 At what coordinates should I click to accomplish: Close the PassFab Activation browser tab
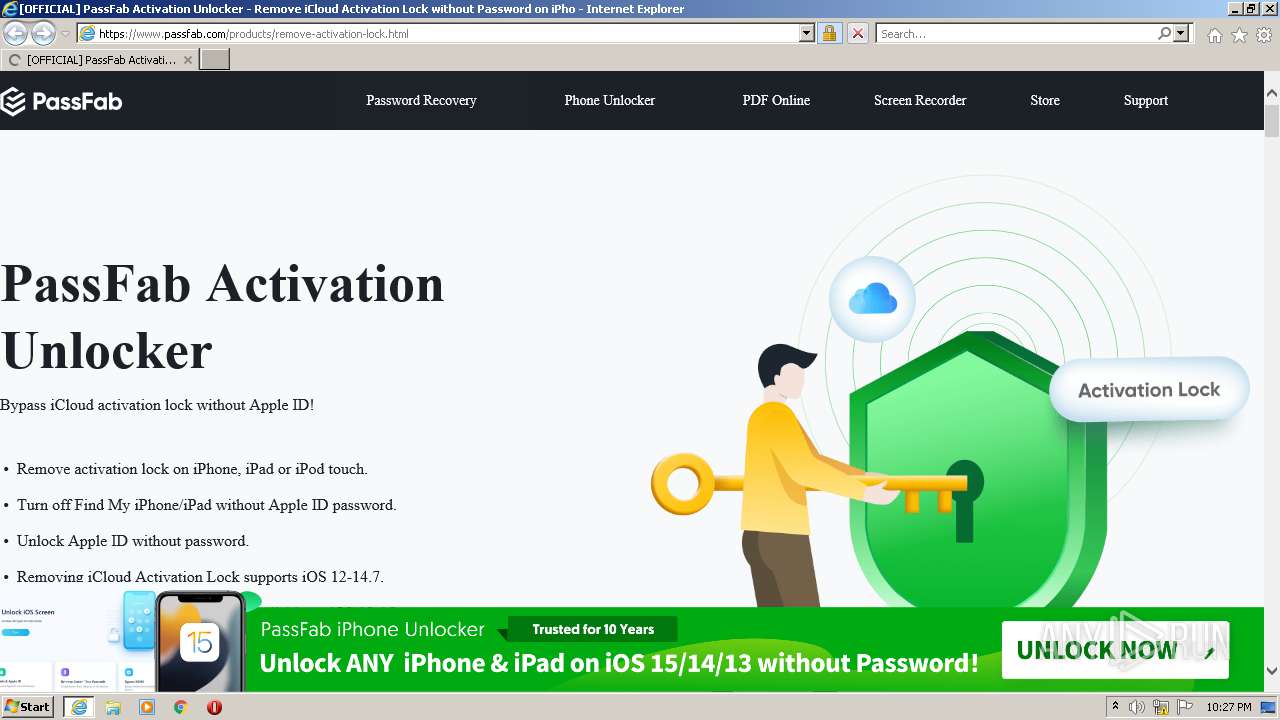[x=187, y=60]
